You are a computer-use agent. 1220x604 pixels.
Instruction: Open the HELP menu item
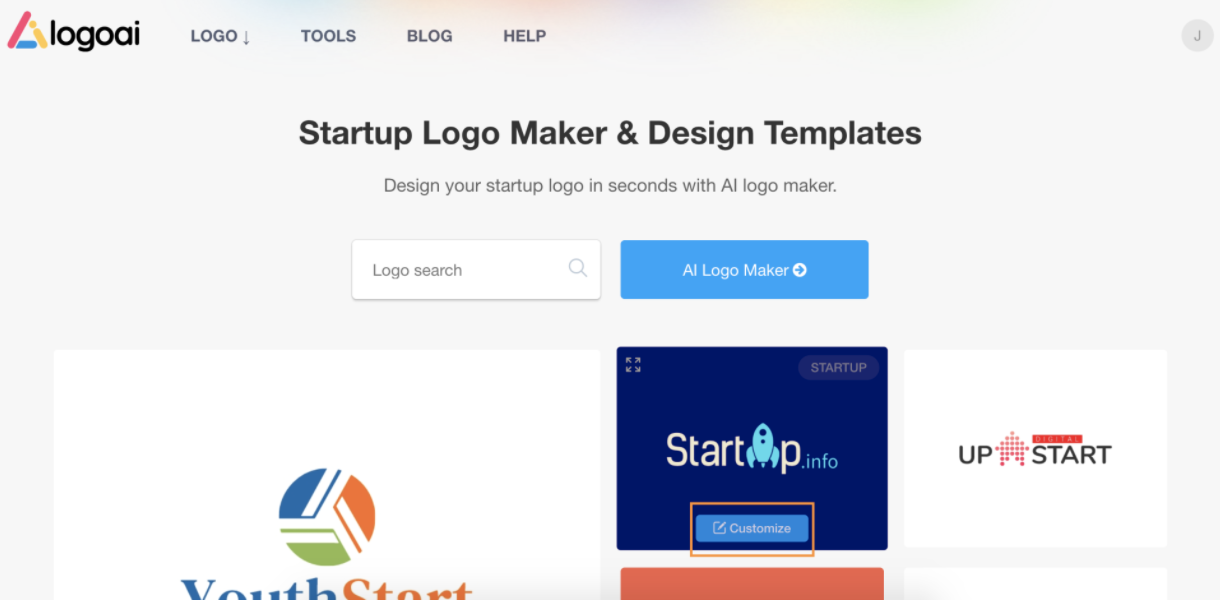524,36
